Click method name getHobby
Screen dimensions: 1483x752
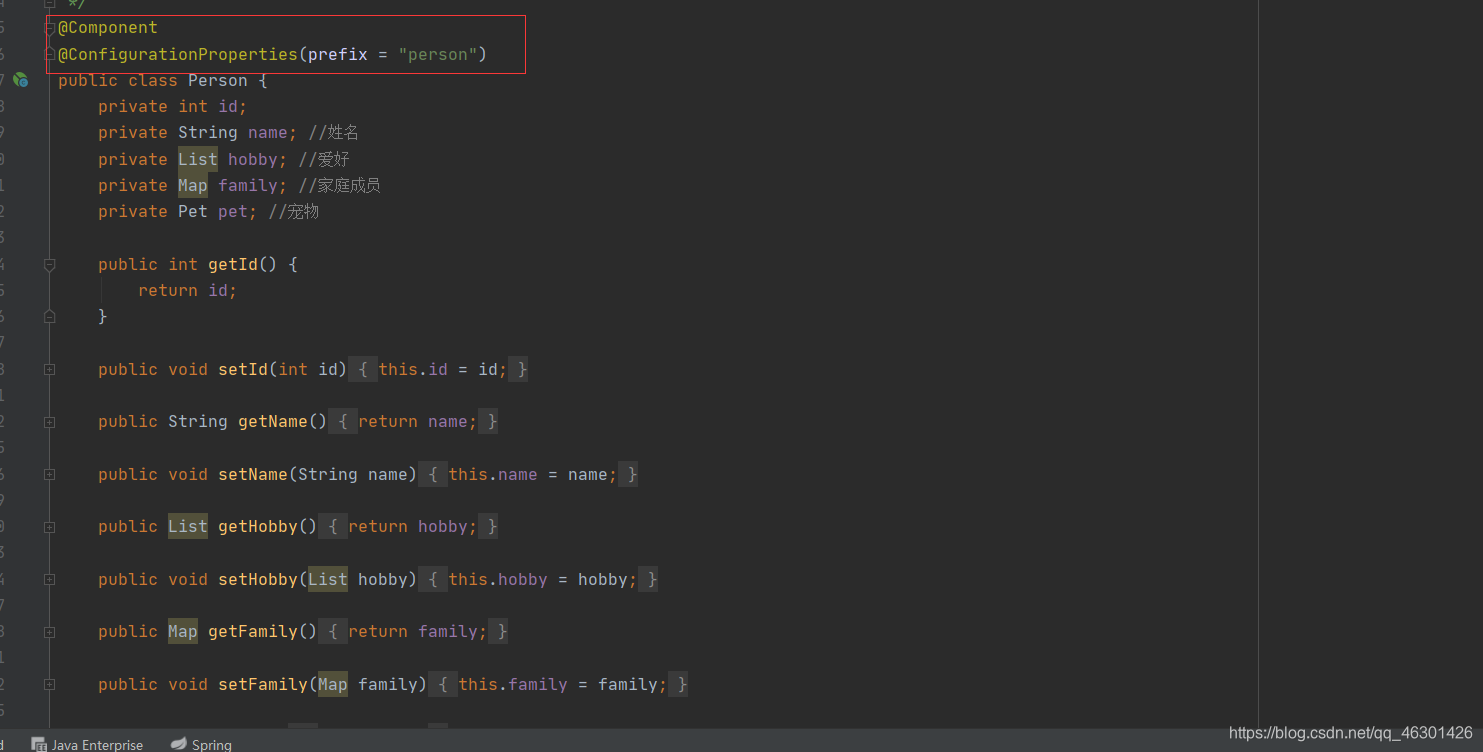pyautogui.click(x=258, y=526)
